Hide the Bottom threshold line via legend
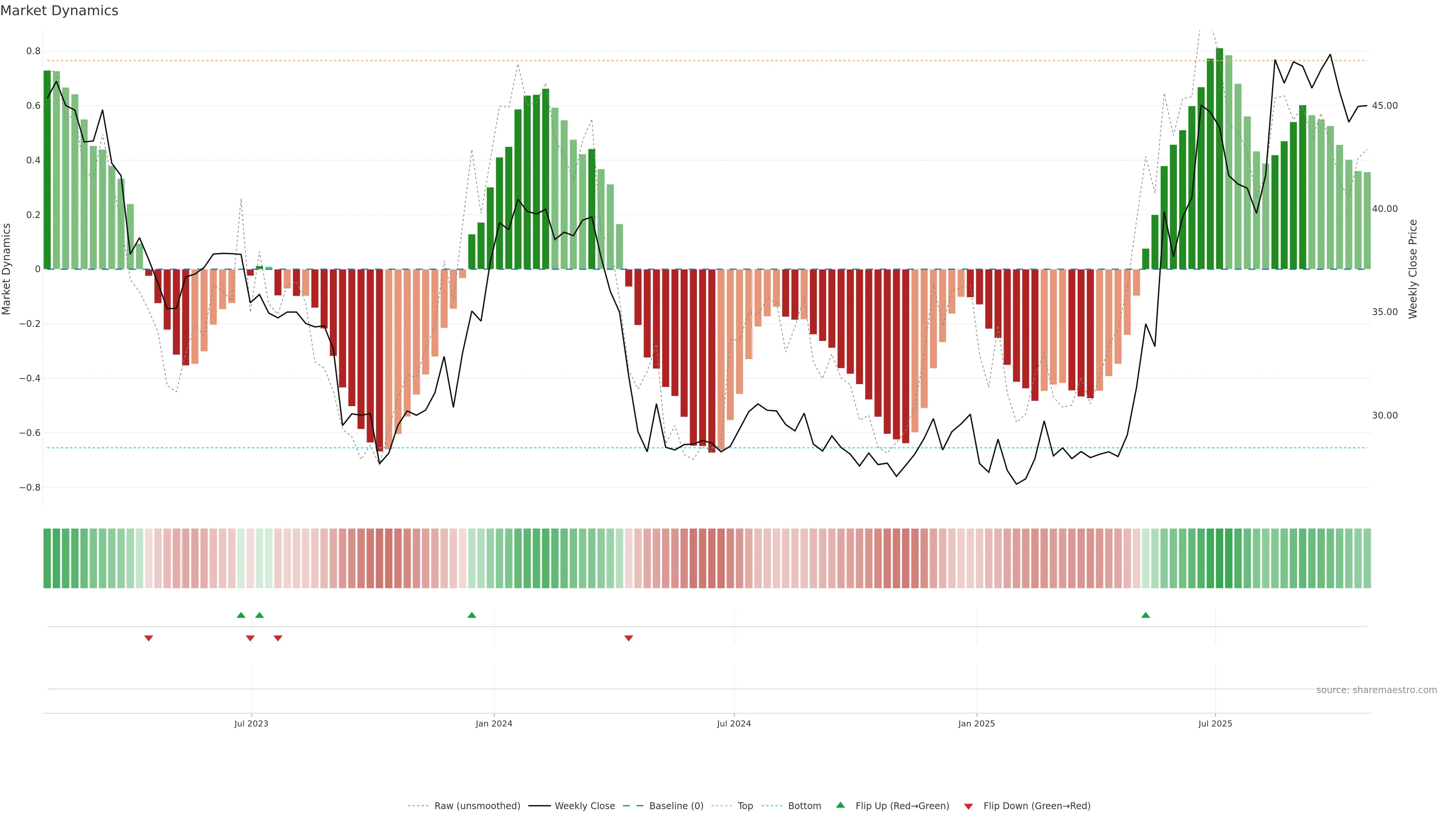Screen dimensions: 1456x819 click(804, 806)
